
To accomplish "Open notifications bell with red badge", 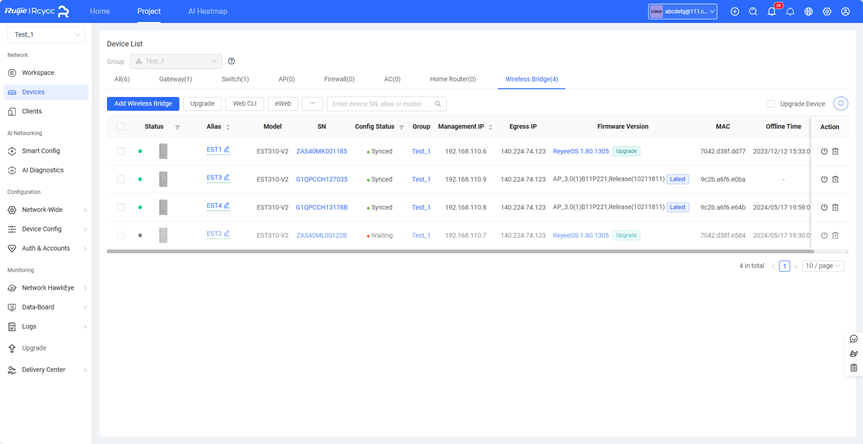I will click(x=772, y=12).
